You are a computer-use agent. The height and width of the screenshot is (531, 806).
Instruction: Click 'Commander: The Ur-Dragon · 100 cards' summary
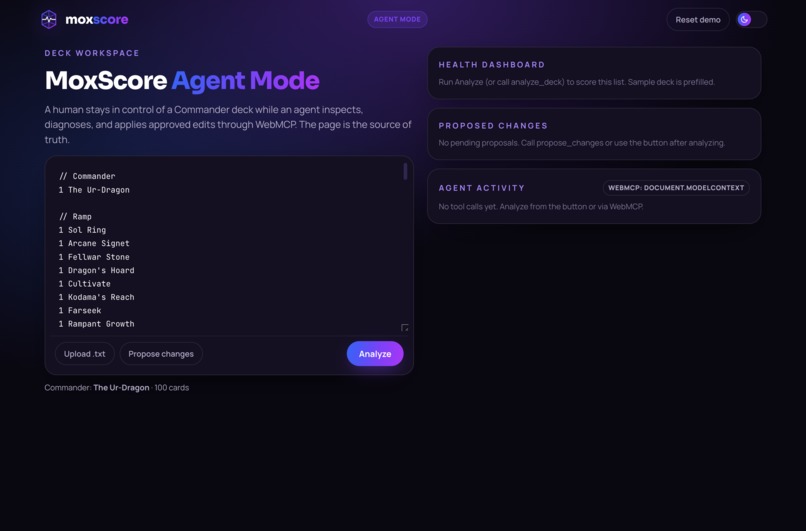(x=117, y=388)
